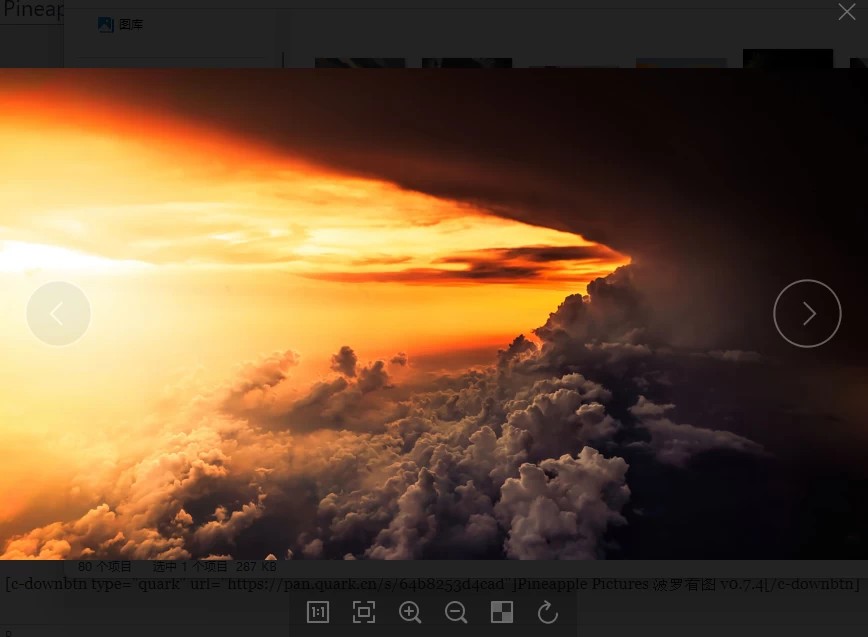Viewport: 868px width, 637px height.
Task: Pick the second dimmed thumbnail in top row
Action: [467, 62]
